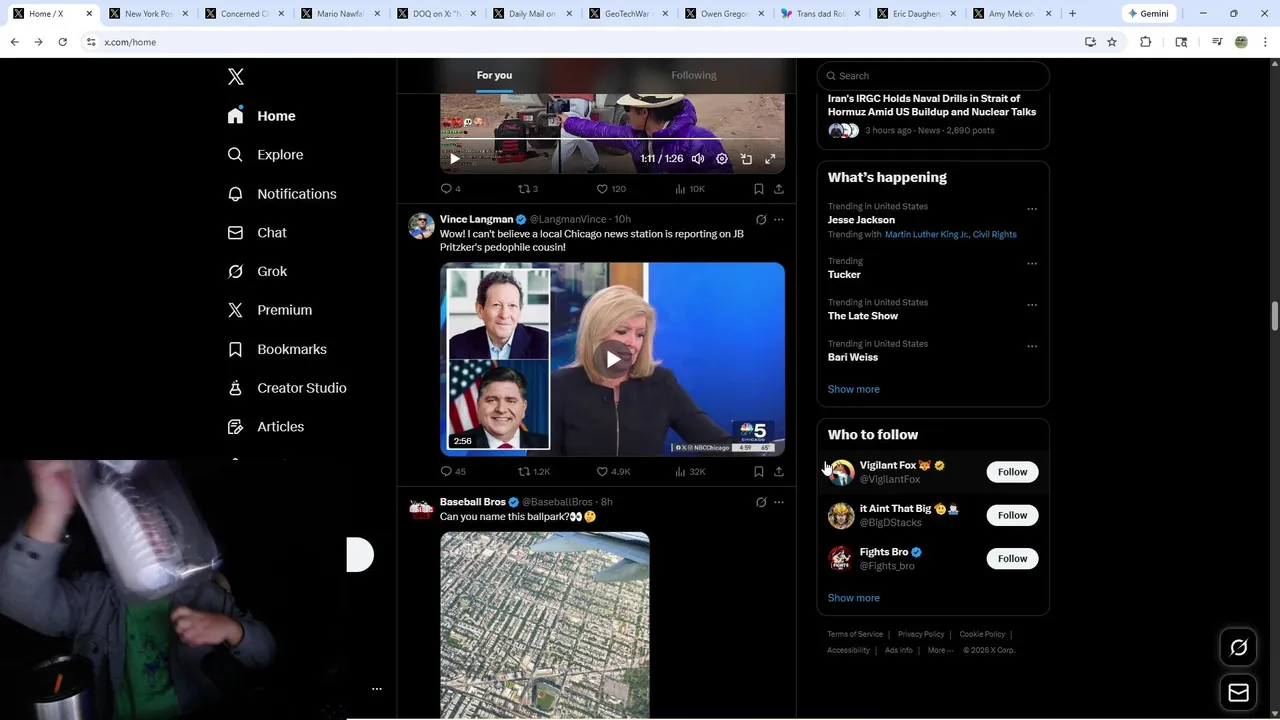Image resolution: width=1280 pixels, height=720 pixels.
Task: Switch to the Following tab
Action: 694,75
